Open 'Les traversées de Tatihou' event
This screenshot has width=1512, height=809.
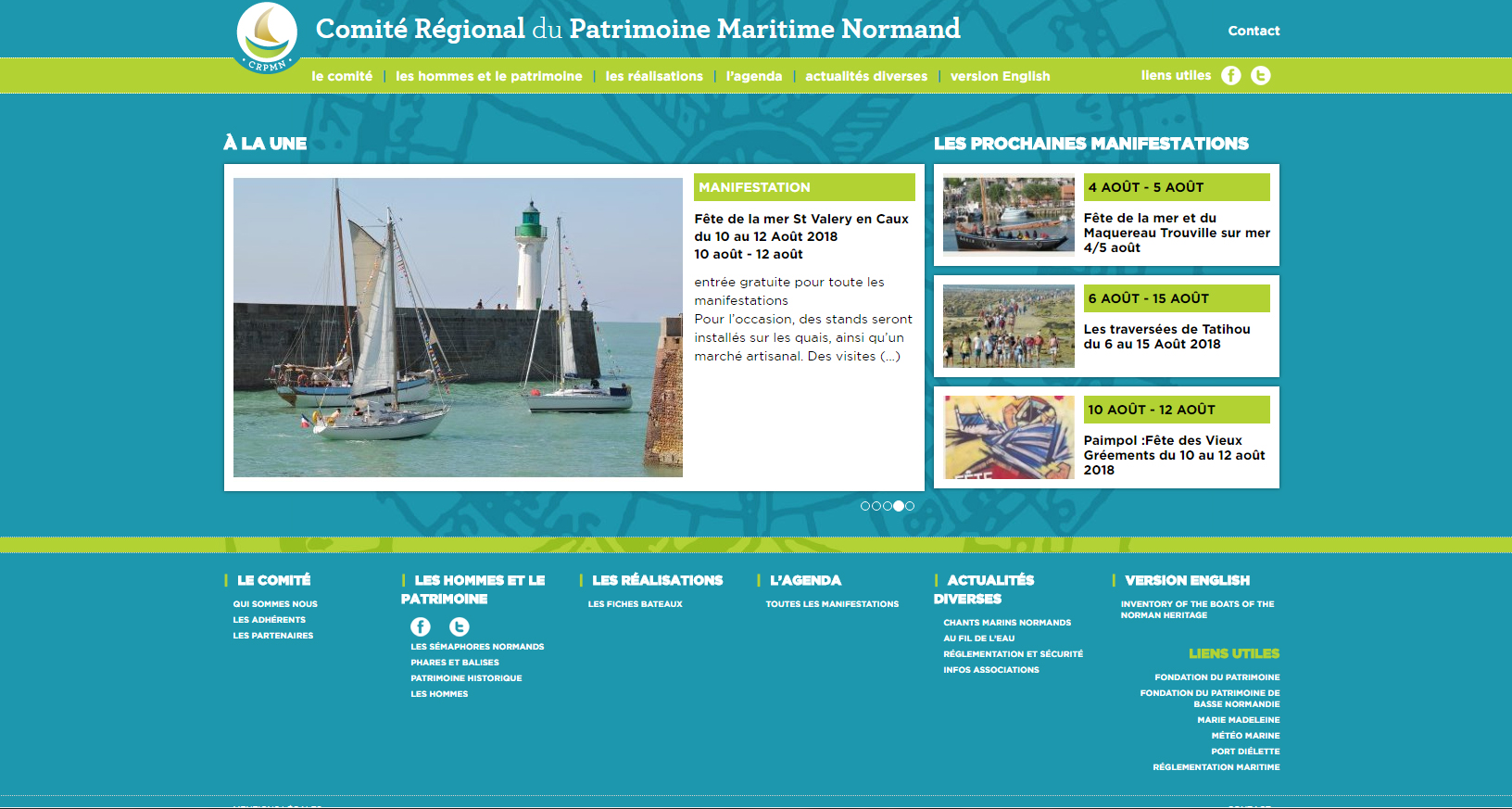click(1167, 336)
